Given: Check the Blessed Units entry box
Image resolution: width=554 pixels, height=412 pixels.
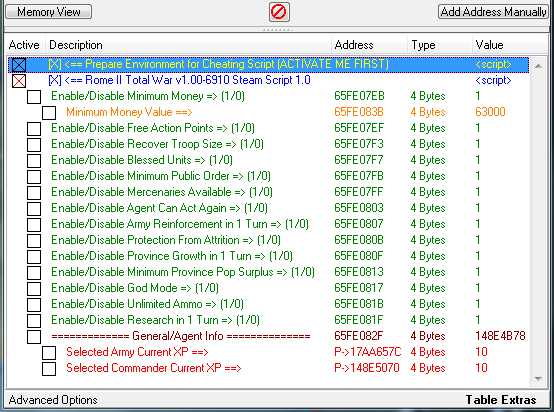Looking at the screenshot, I should pos(34,161).
